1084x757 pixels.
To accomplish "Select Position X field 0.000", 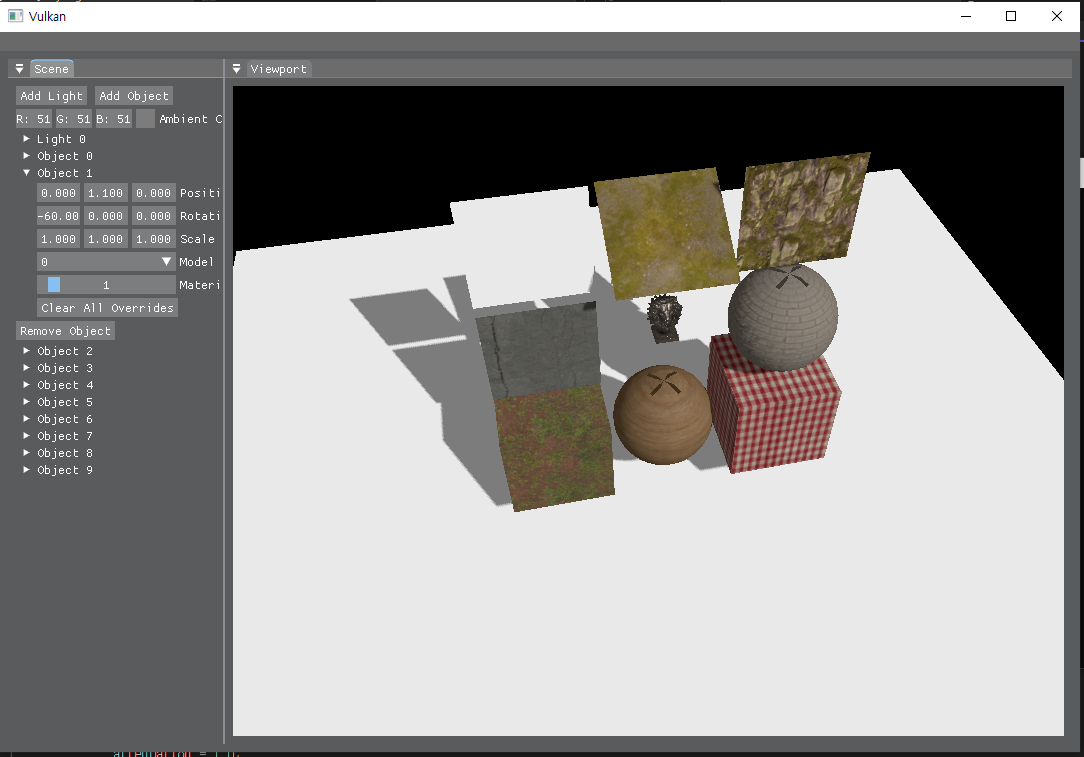I will (x=58, y=193).
